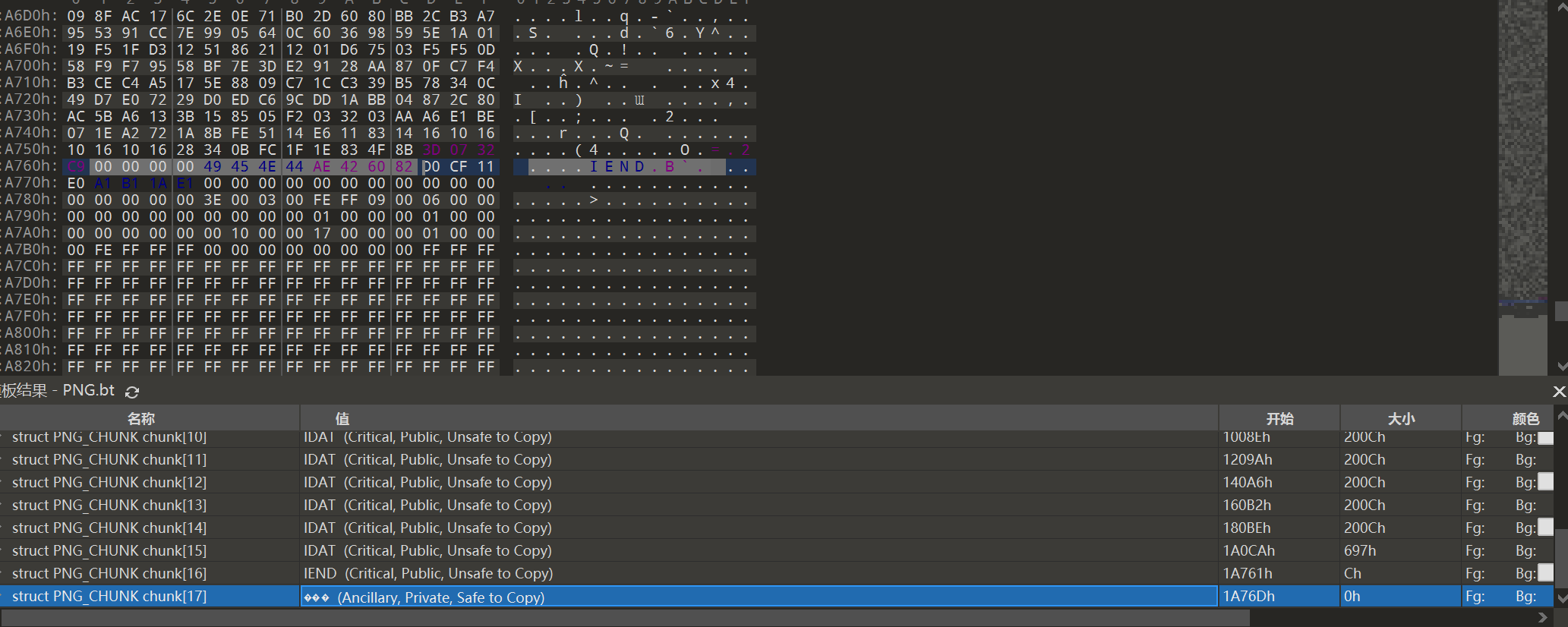This screenshot has width=1568, height=627.
Task: Click size value Ch of chunk[16]
Action: pyautogui.click(x=1352, y=573)
